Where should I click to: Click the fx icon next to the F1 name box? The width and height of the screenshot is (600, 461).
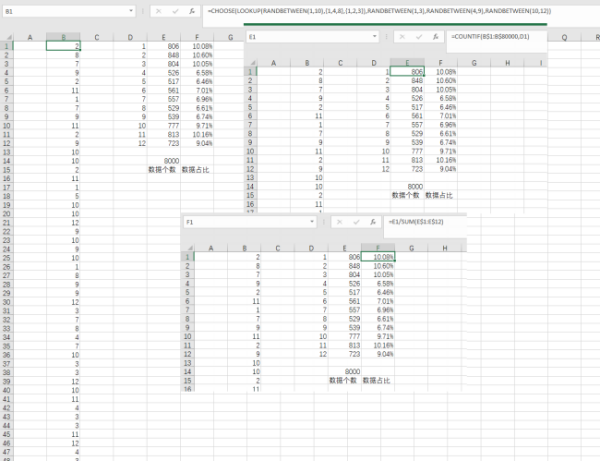373,222
